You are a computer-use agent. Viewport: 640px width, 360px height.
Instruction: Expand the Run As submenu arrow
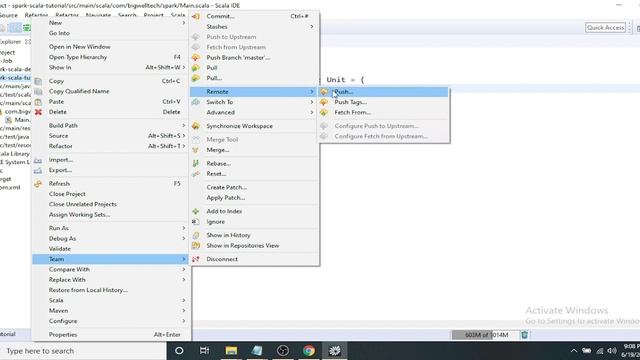(x=184, y=228)
